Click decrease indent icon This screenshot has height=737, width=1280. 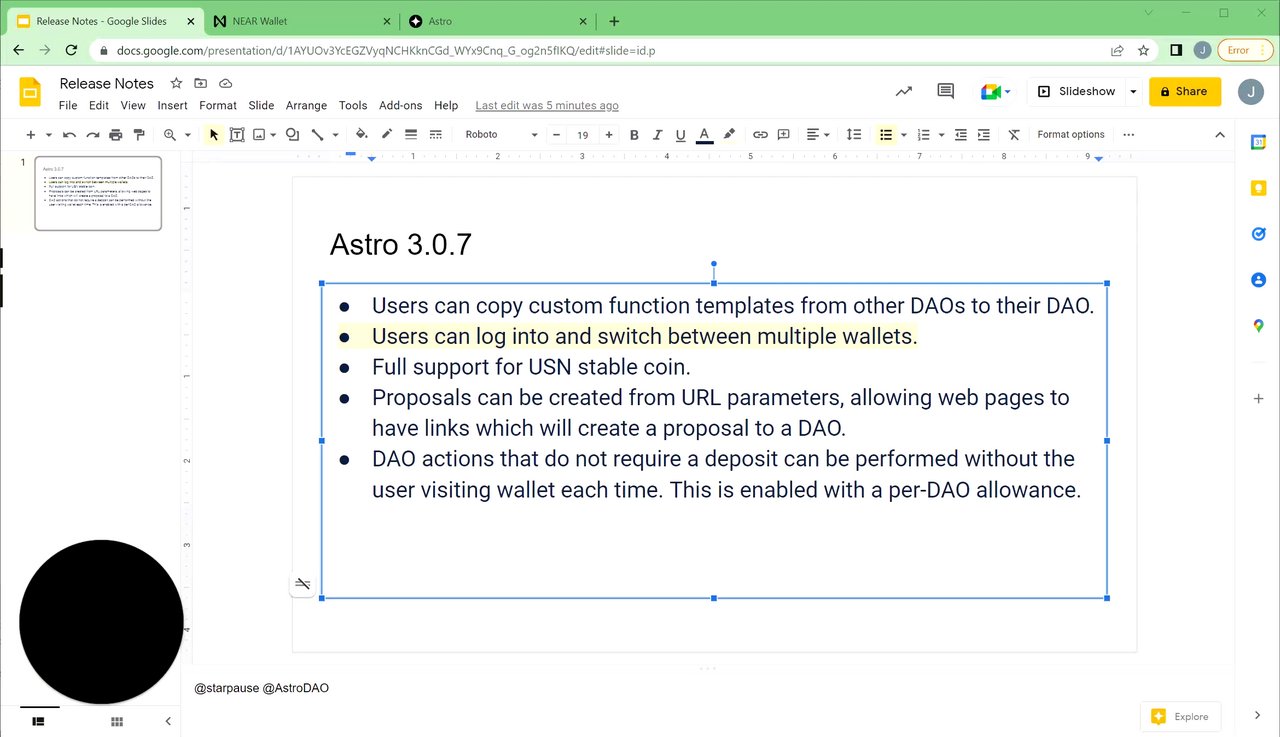pyautogui.click(x=960, y=134)
